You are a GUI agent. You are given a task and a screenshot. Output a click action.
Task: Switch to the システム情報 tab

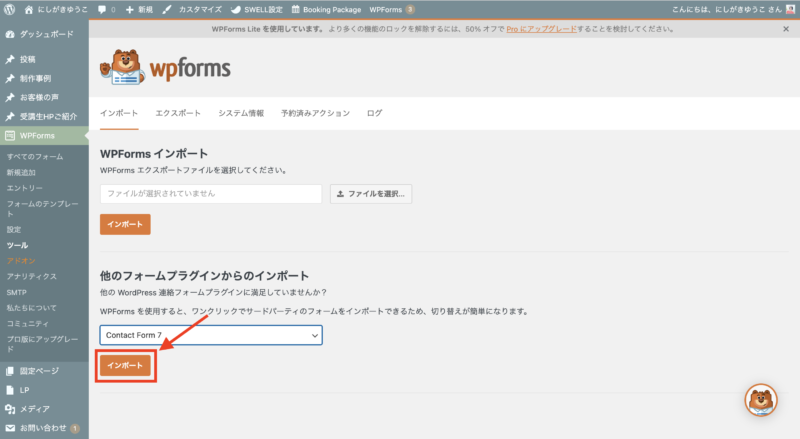pos(241,113)
